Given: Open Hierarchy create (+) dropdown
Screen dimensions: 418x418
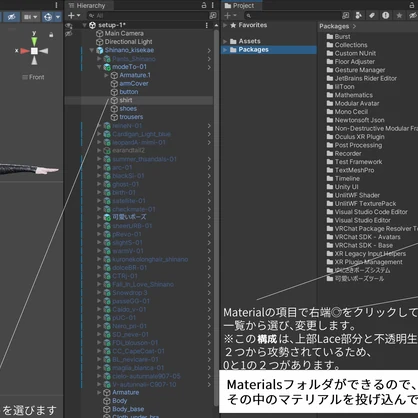Looking at the screenshot, I should pos(74,15).
